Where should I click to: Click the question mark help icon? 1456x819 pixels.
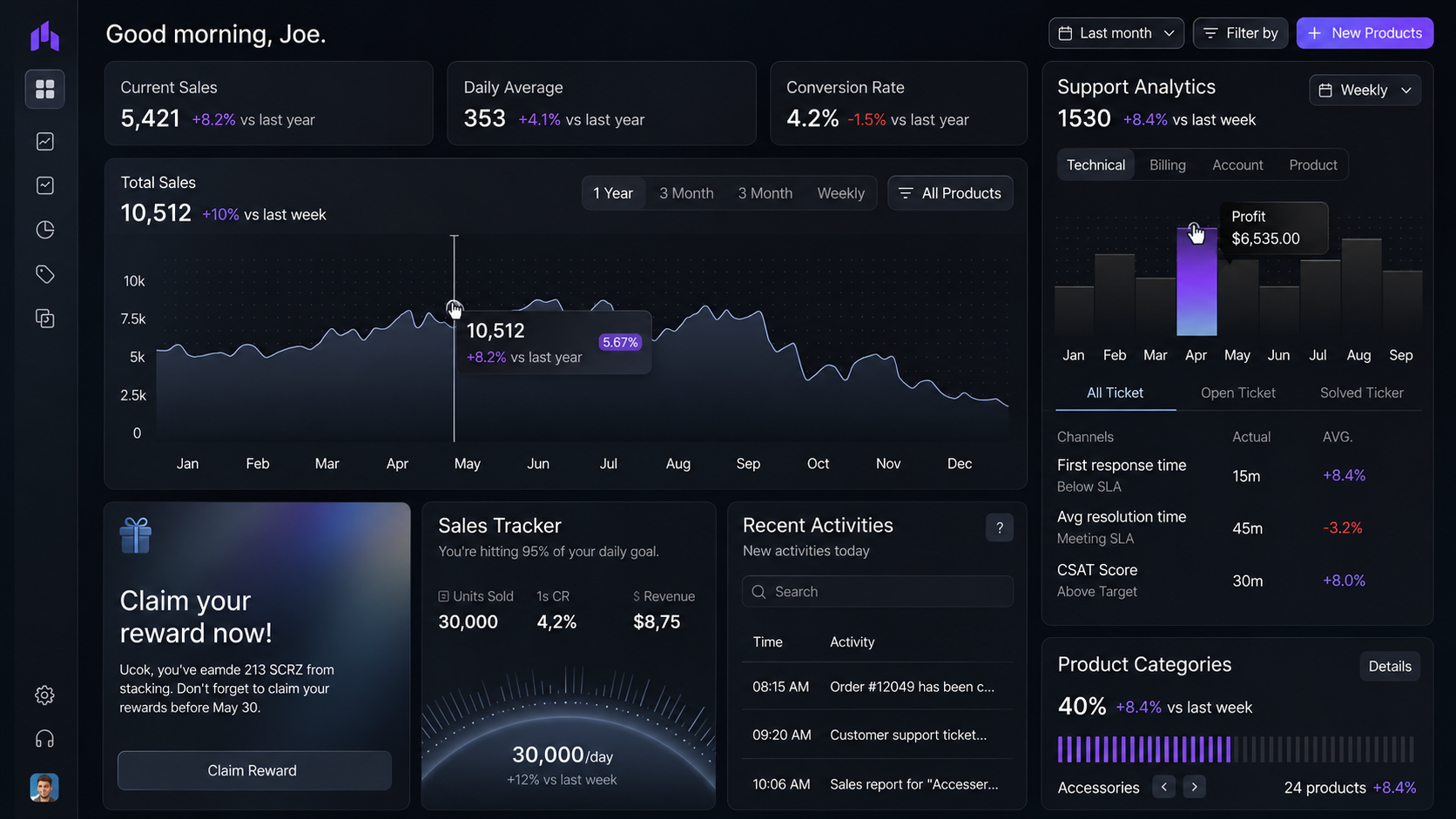click(1000, 527)
